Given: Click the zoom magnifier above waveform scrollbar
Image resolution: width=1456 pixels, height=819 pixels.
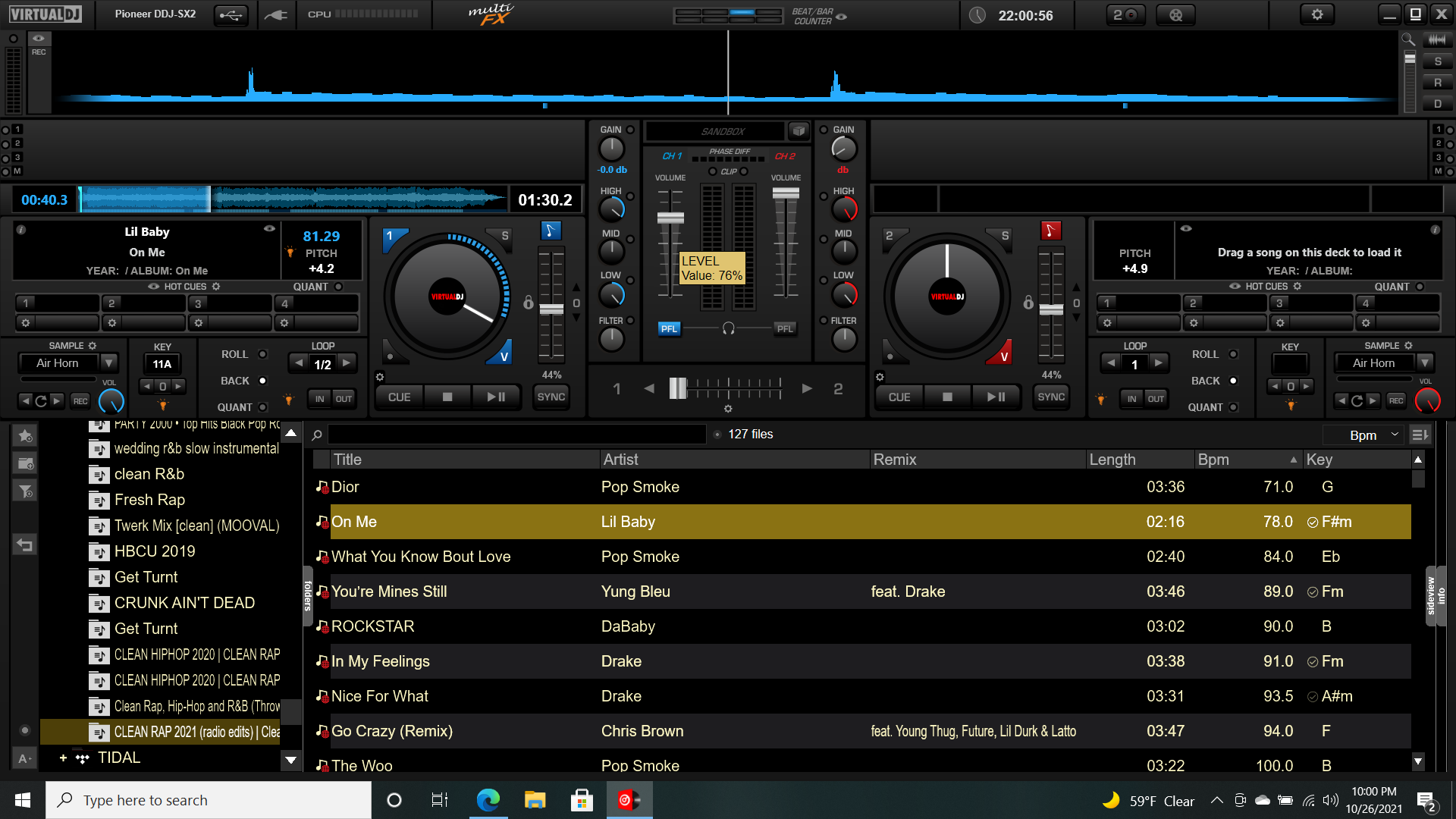Looking at the screenshot, I should pyautogui.click(x=1408, y=39).
